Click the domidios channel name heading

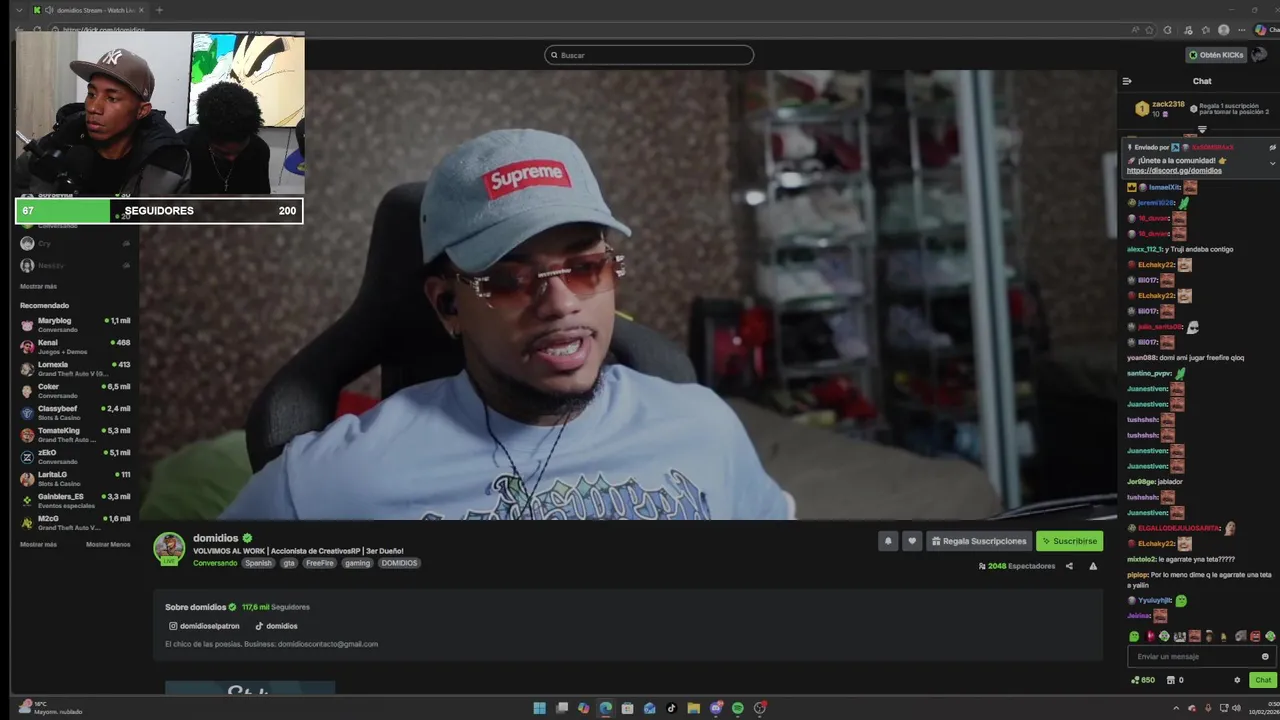tap(216, 538)
